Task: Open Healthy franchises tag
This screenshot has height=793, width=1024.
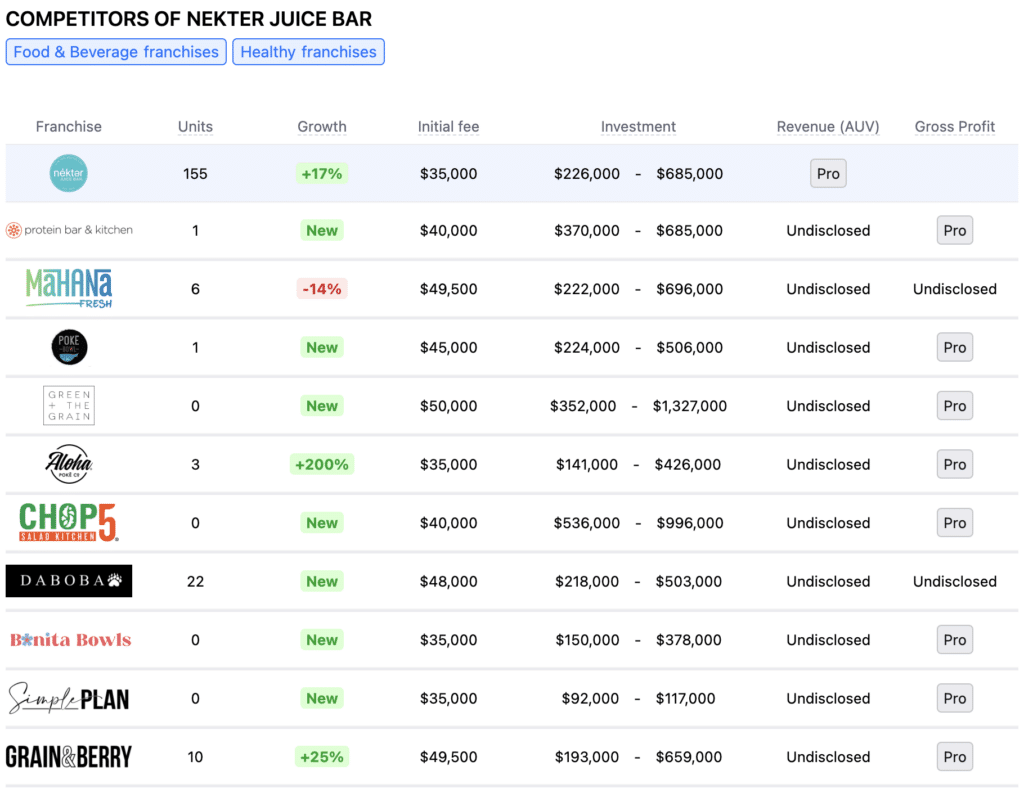Action: pyautogui.click(x=308, y=52)
